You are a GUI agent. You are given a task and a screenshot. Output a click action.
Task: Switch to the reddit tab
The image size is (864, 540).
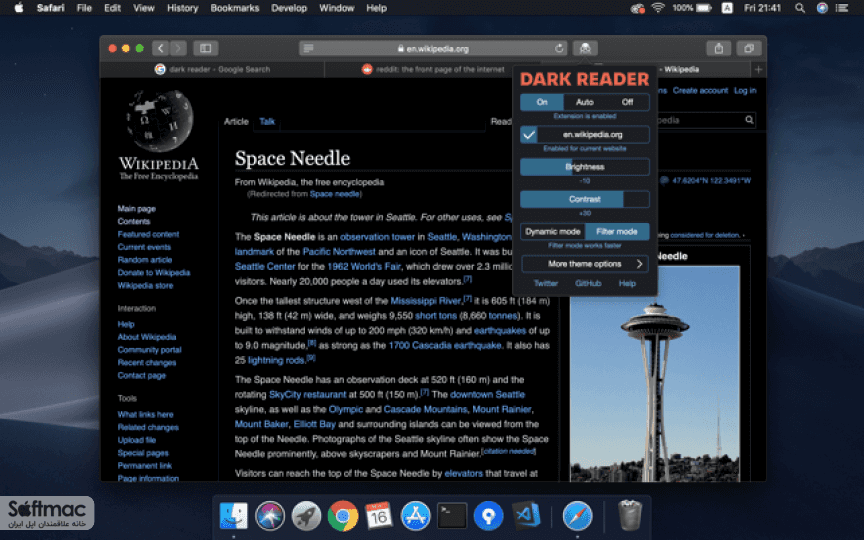[x=433, y=69]
